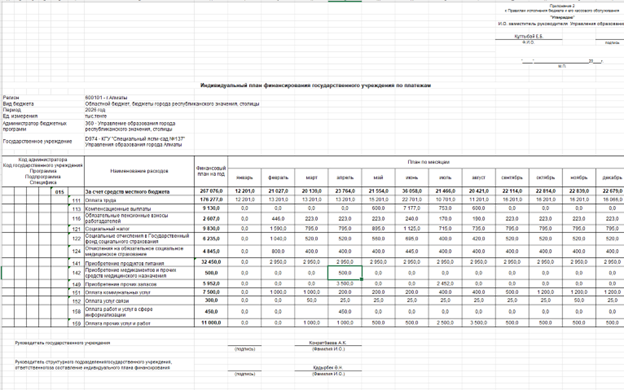
Task: Select the 'январь' month column header
Action: (244, 177)
